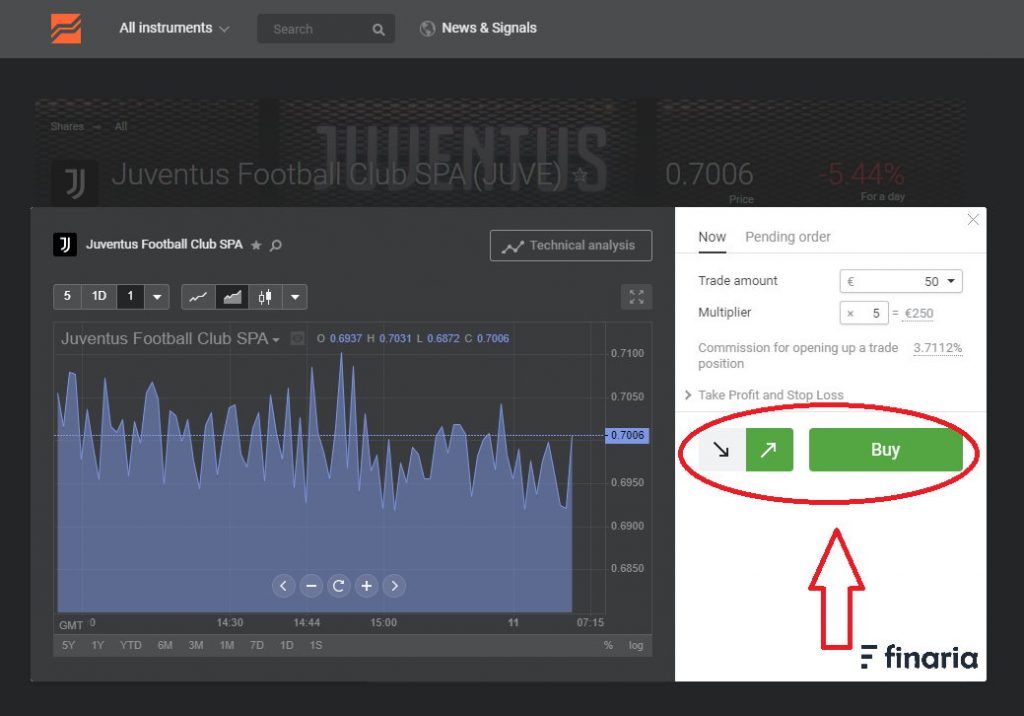Viewport: 1024px width, 716px height.
Task: Select the 5Y time range
Action: coord(68,645)
